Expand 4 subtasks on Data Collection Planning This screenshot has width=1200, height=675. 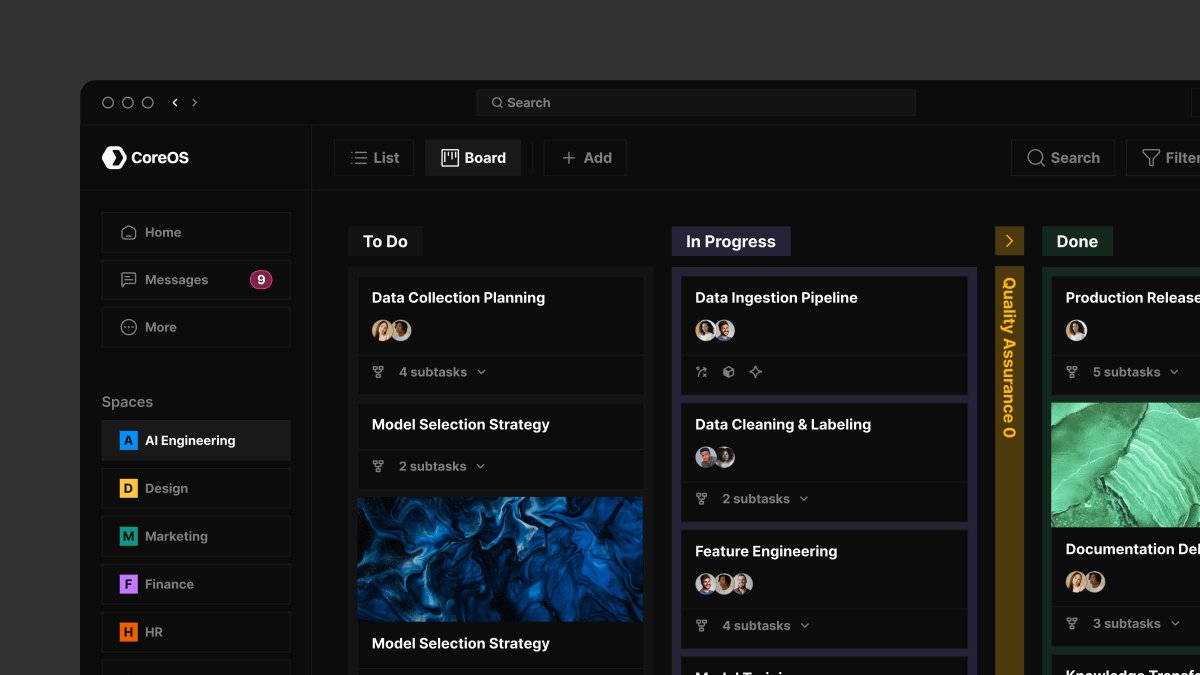pos(481,371)
